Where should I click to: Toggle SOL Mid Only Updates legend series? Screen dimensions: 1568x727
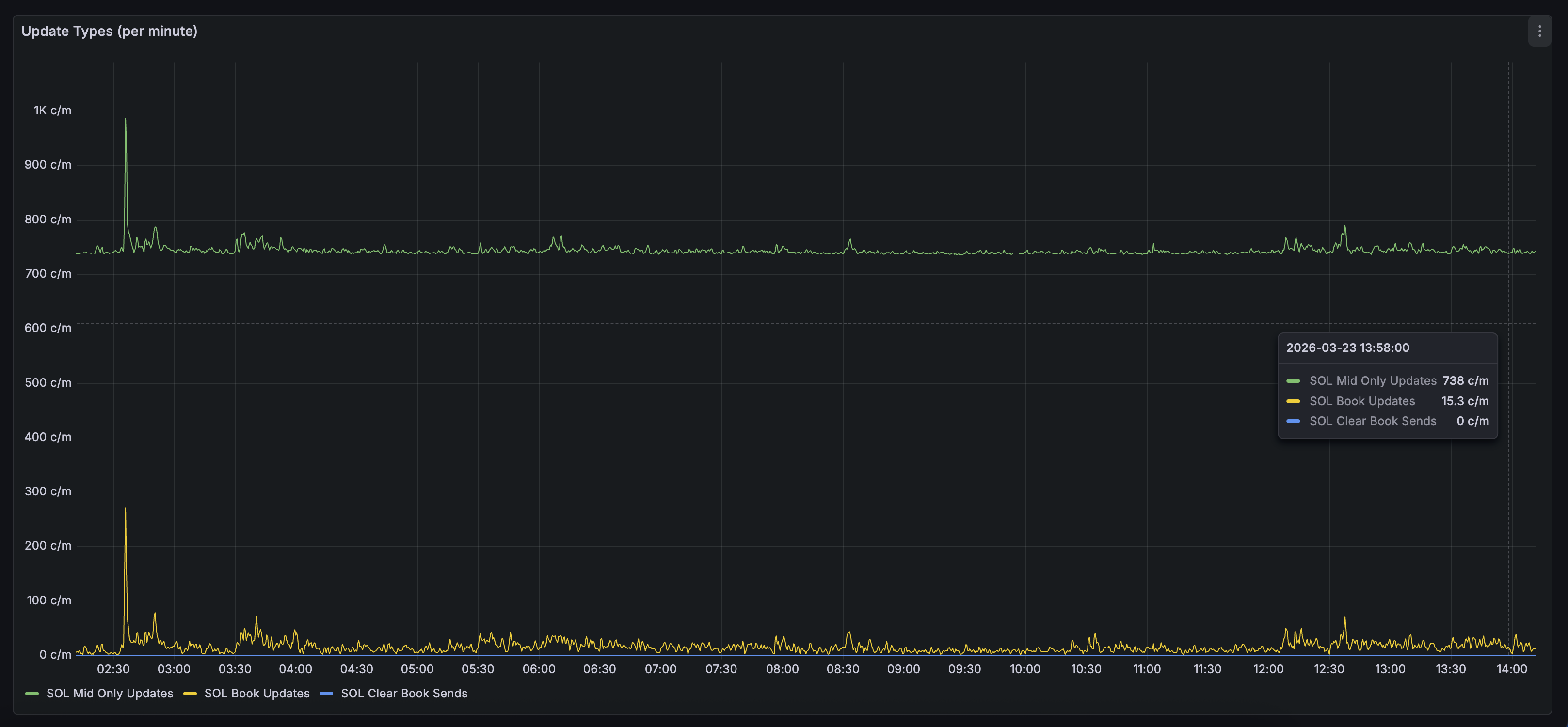(110, 694)
